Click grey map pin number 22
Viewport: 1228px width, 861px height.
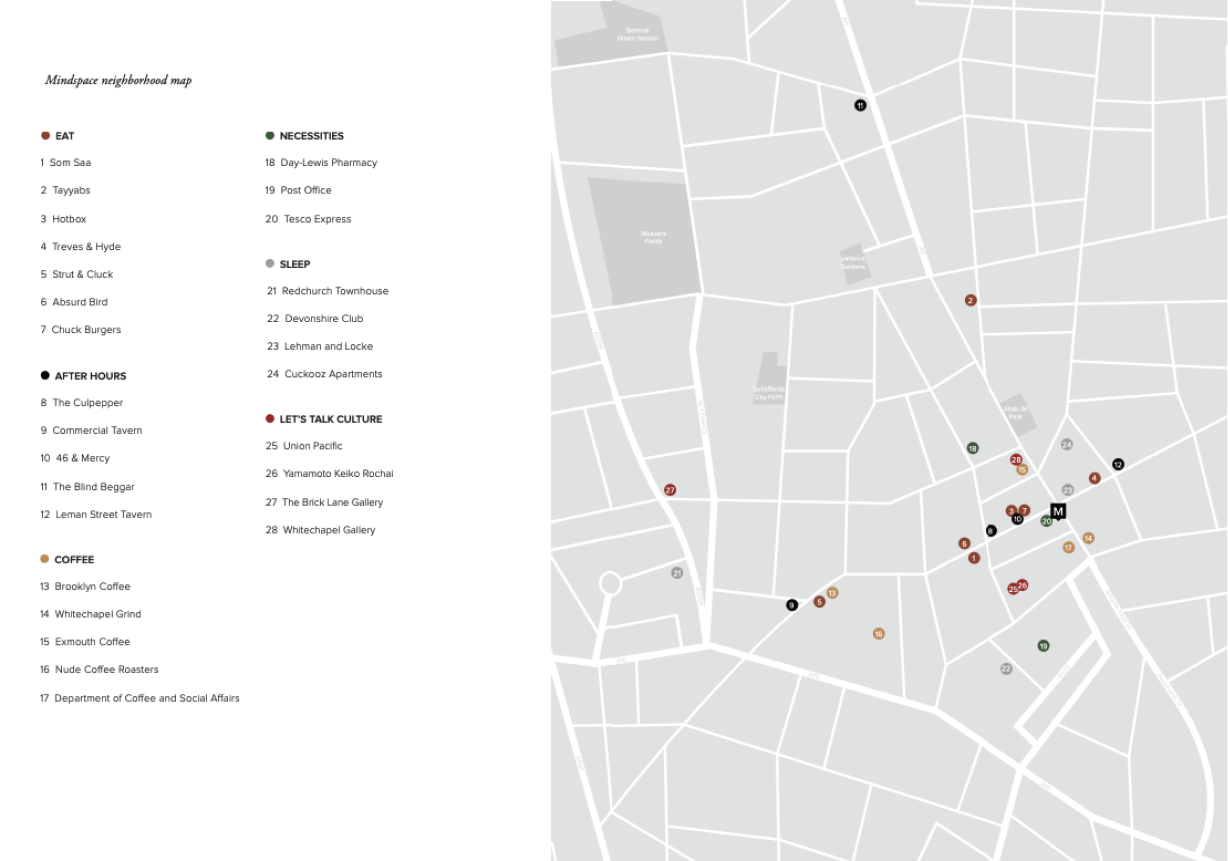[x=1006, y=669]
